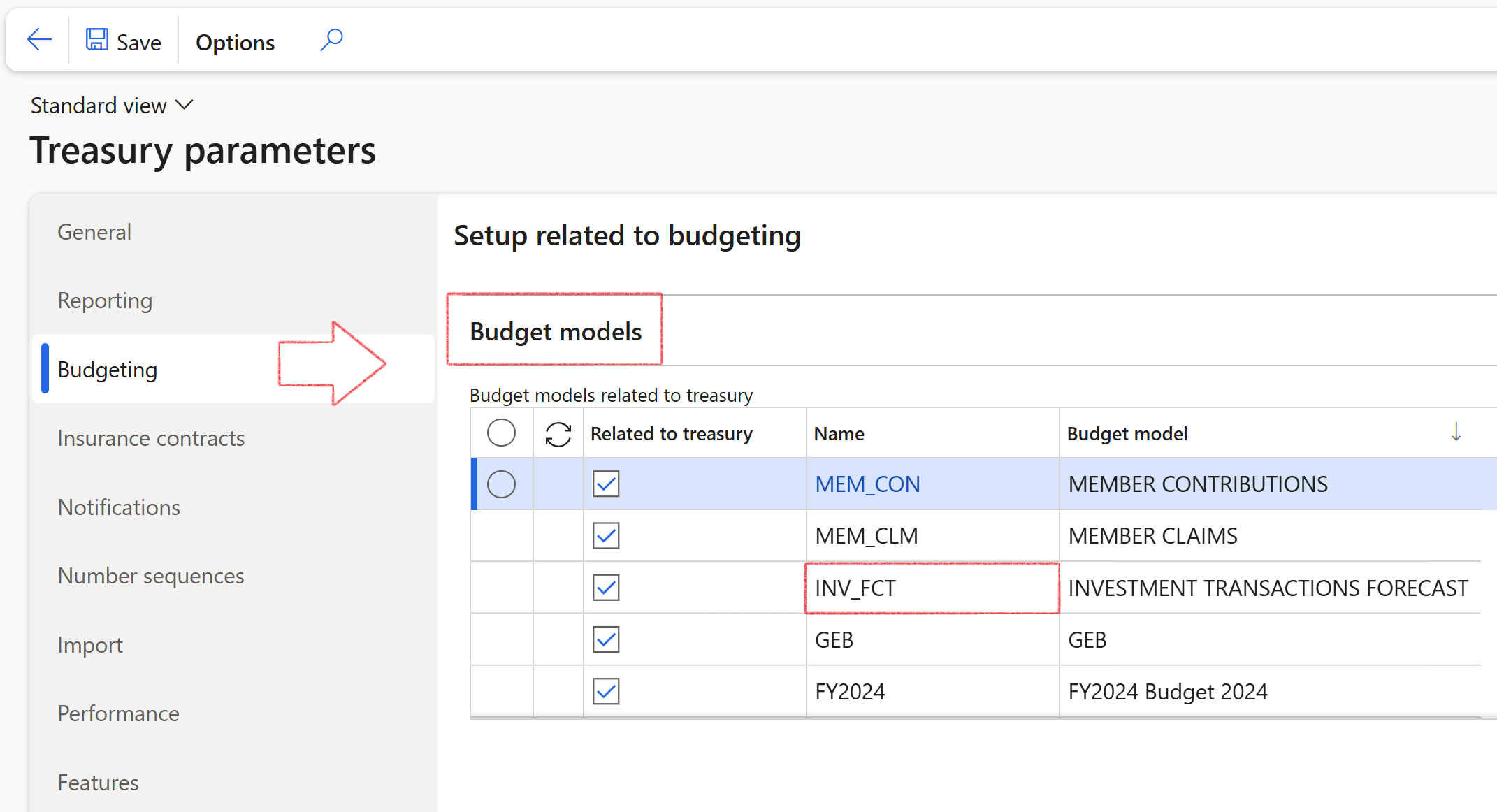Click the grid refresh icon

pyautogui.click(x=558, y=434)
